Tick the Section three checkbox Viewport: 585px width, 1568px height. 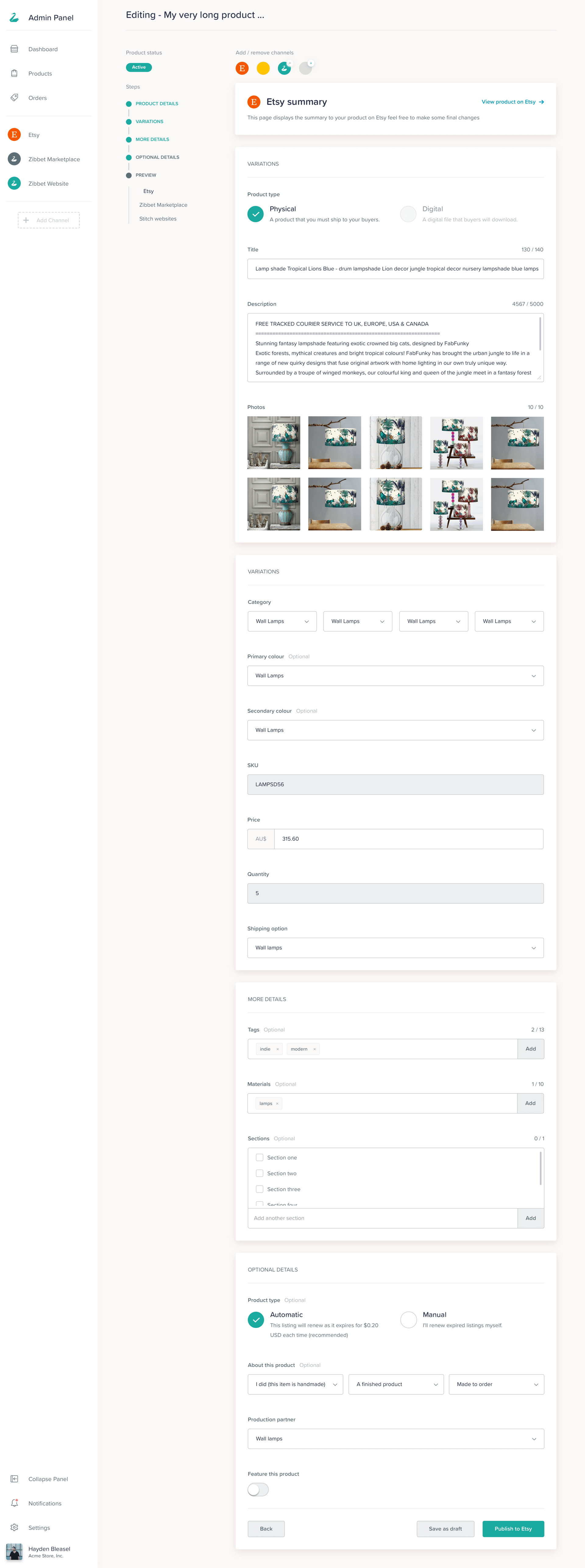[259, 1189]
